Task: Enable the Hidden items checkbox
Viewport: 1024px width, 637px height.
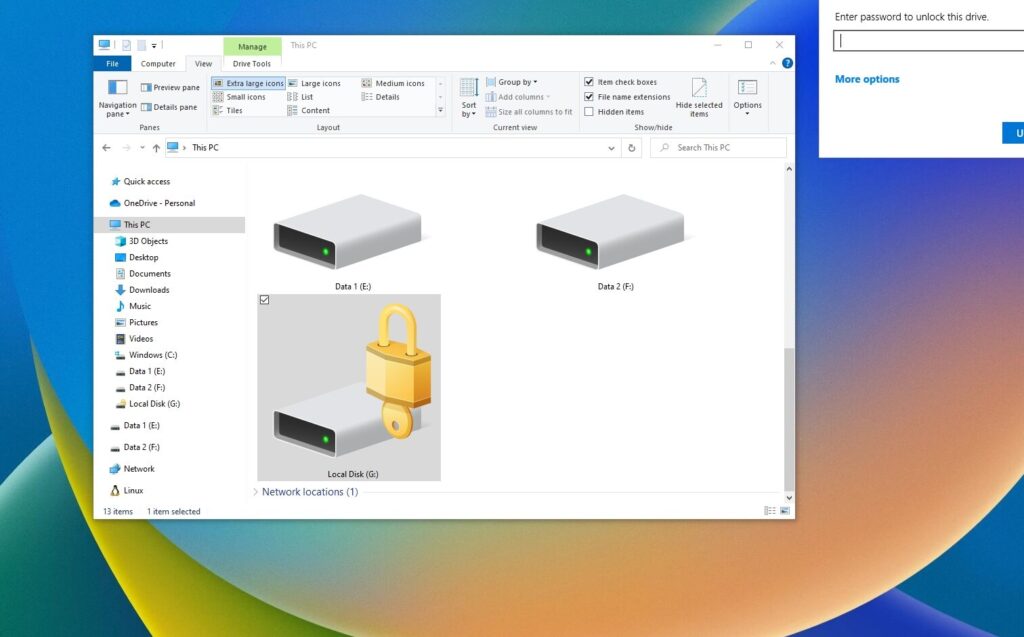Action: [x=589, y=112]
